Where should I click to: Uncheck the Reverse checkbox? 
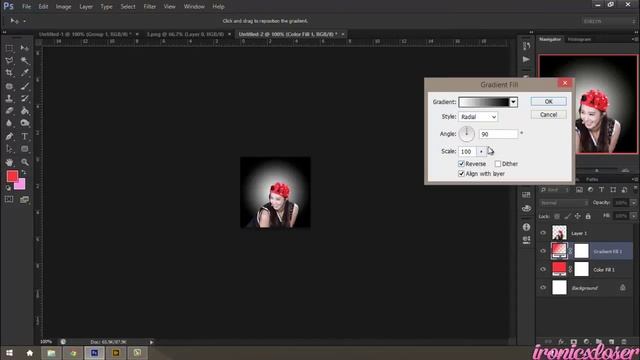pos(461,164)
